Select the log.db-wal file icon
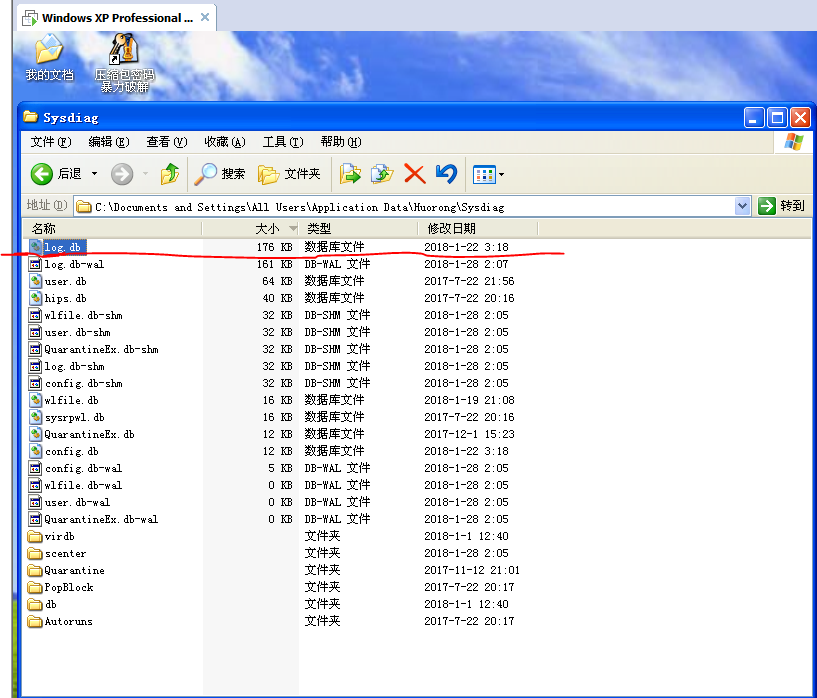The image size is (817, 698). coord(35,264)
